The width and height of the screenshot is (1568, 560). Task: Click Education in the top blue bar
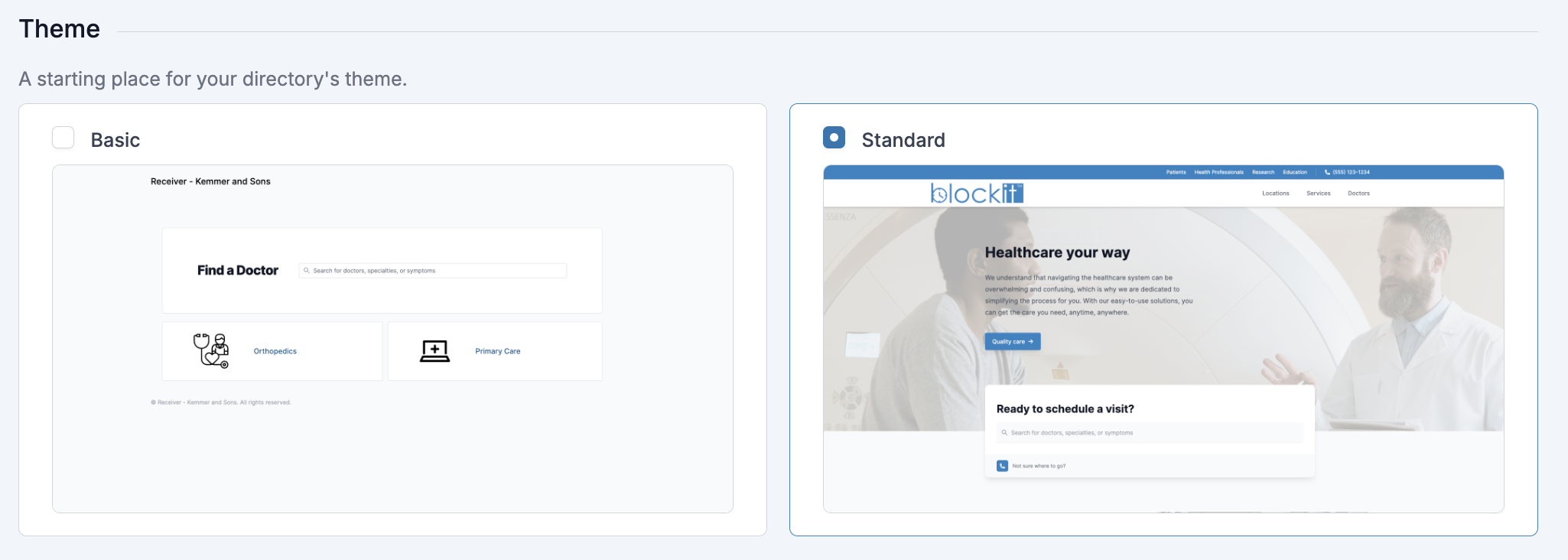[x=1295, y=172]
